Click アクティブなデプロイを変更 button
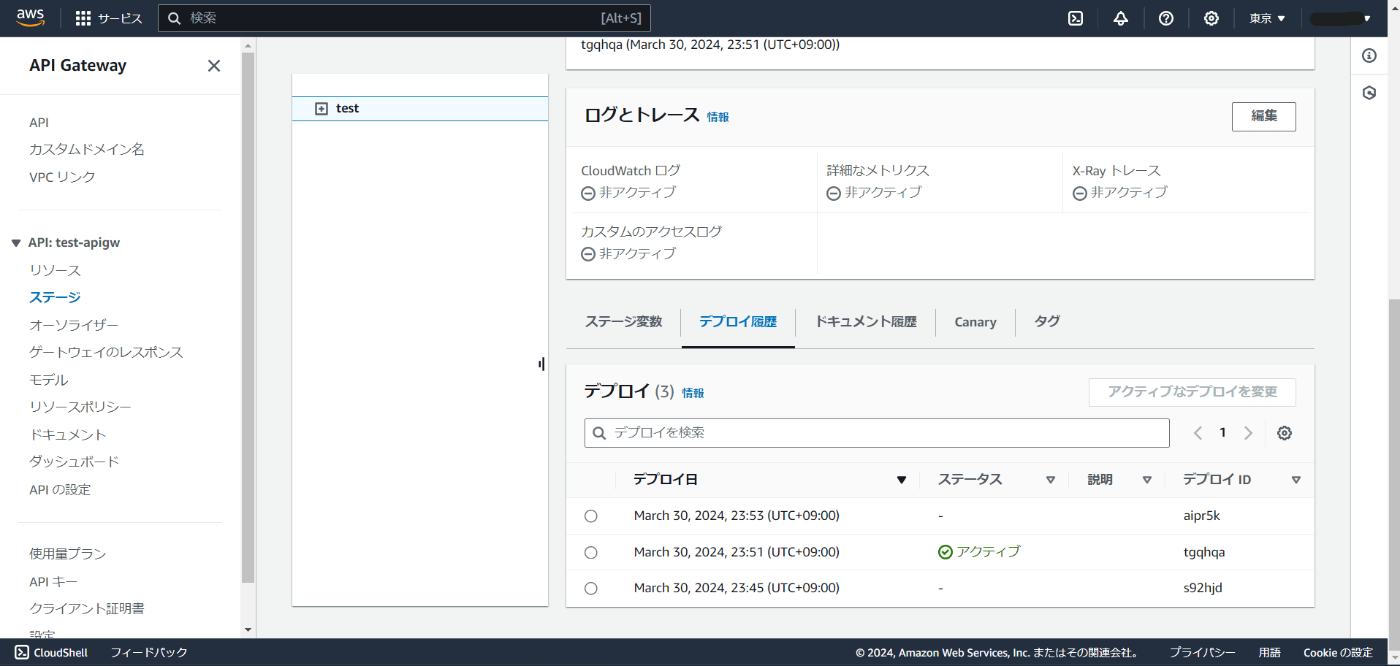Screen dimensions: 1400x666 [x=1192, y=392]
